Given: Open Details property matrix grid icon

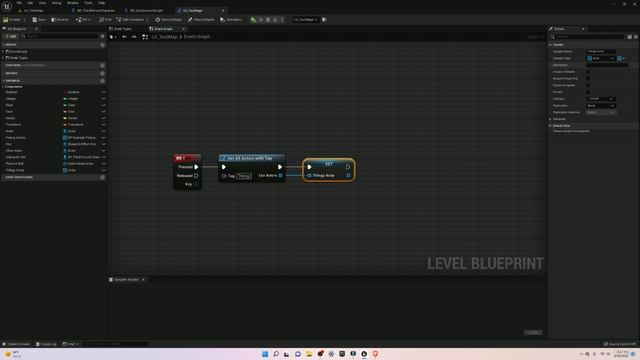Looking at the screenshot, I should (629, 37).
